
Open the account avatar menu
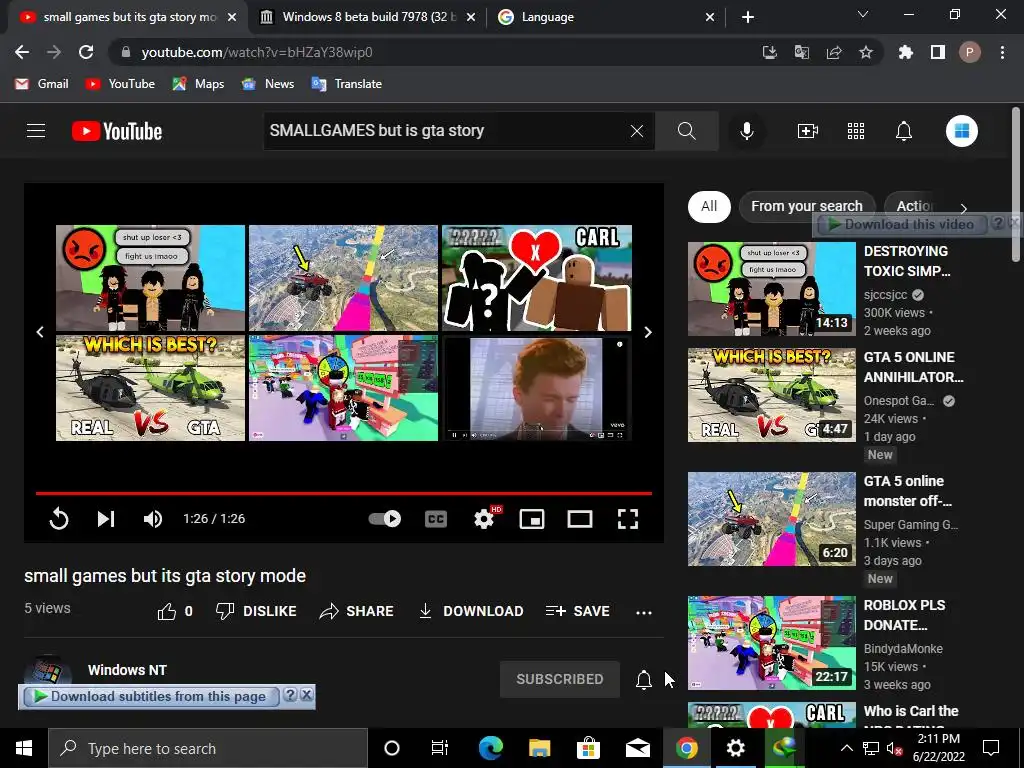(962, 131)
